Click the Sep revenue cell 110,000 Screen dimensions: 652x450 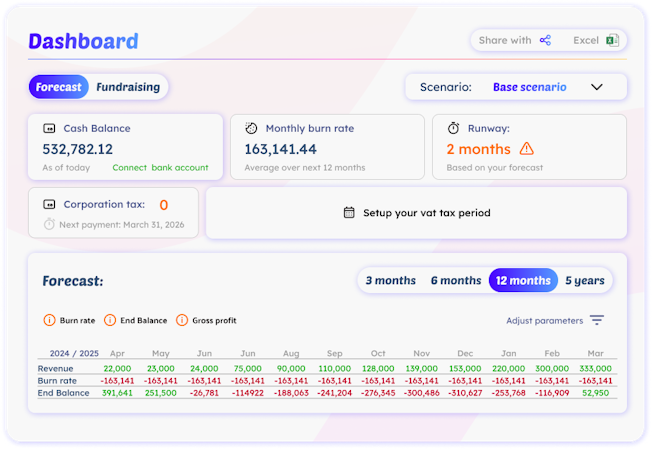coord(335,368)
